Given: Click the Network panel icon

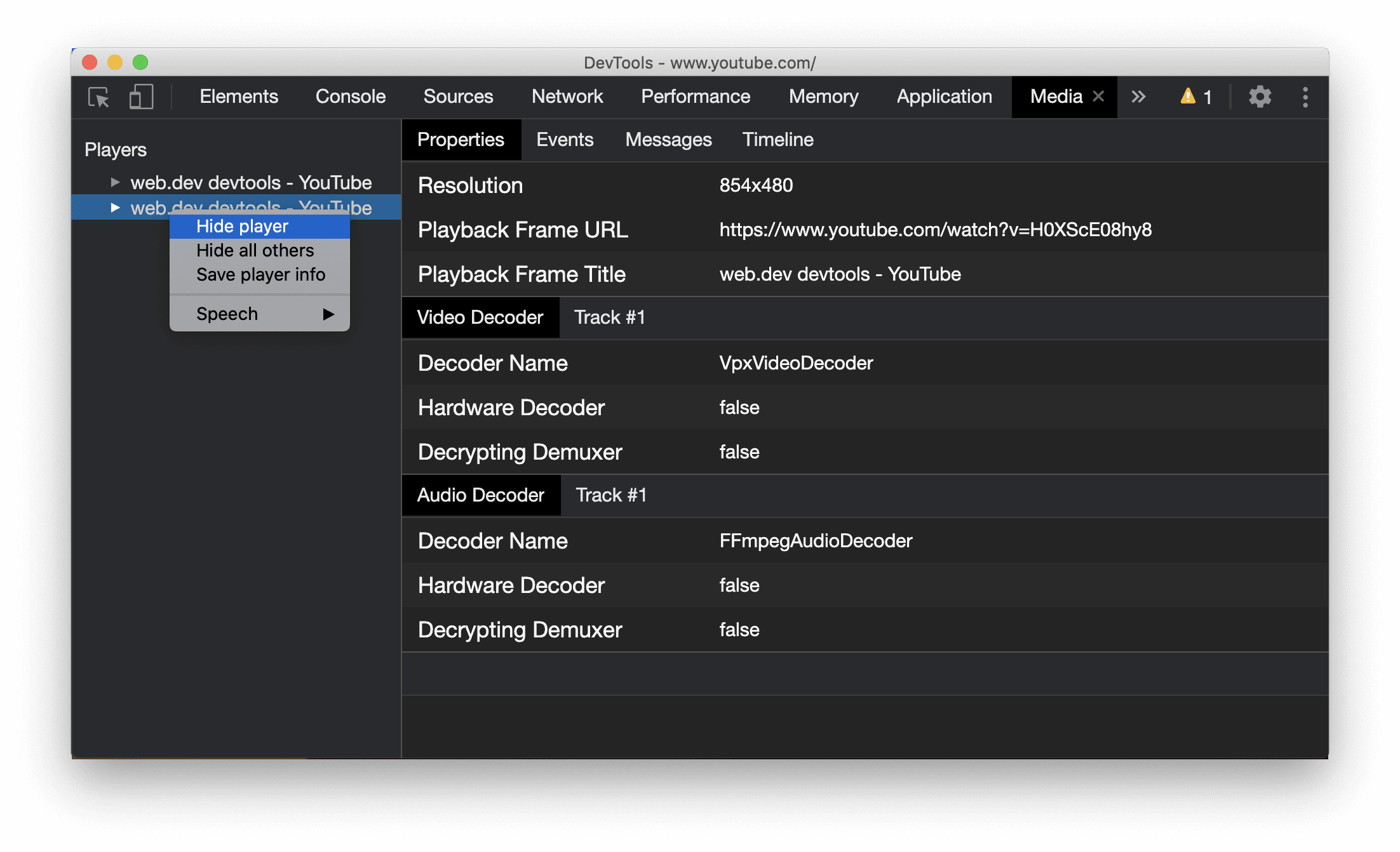Looking at the screenshot, I should coord(567,97).
